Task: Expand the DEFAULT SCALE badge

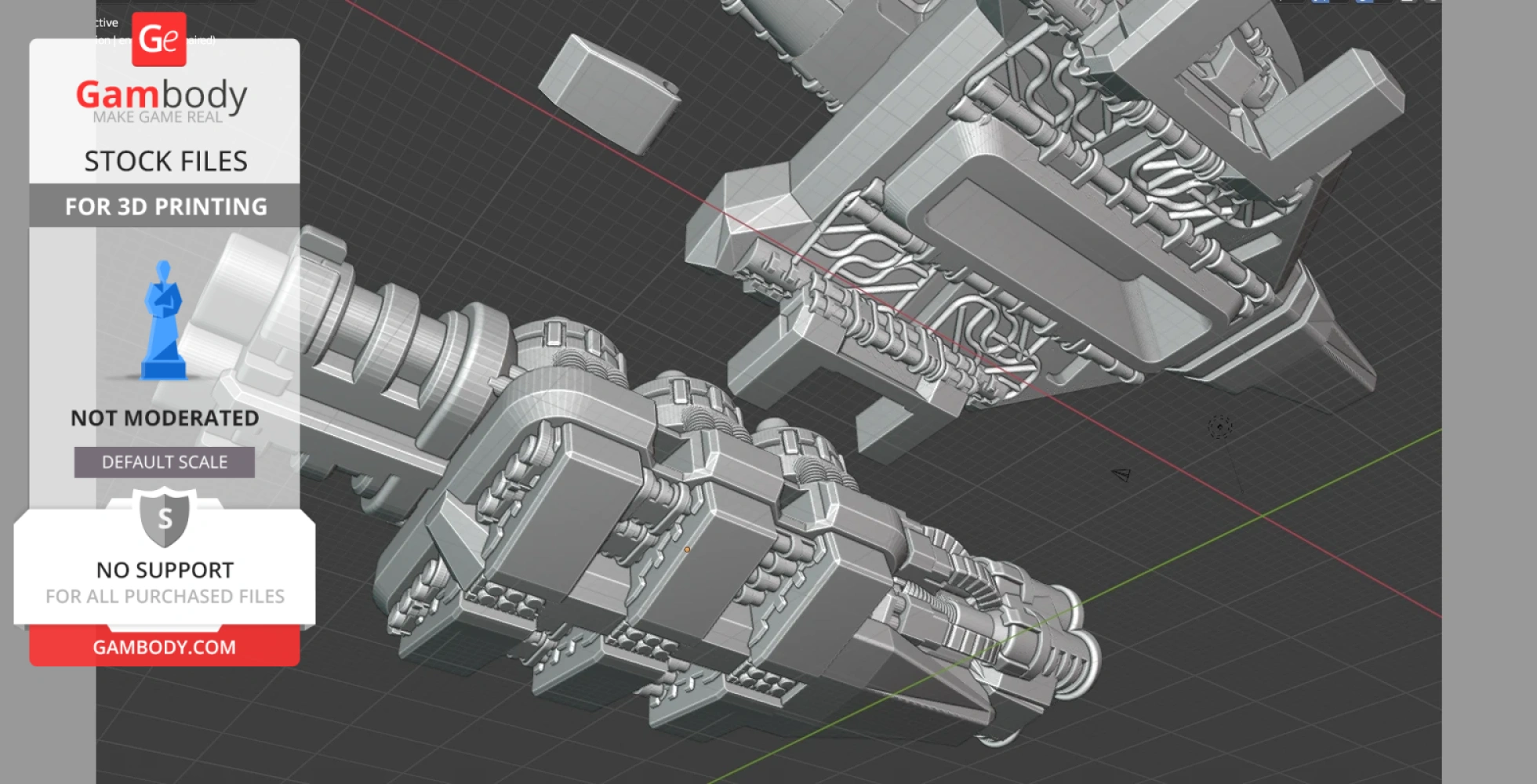Action: pos(163,462)
